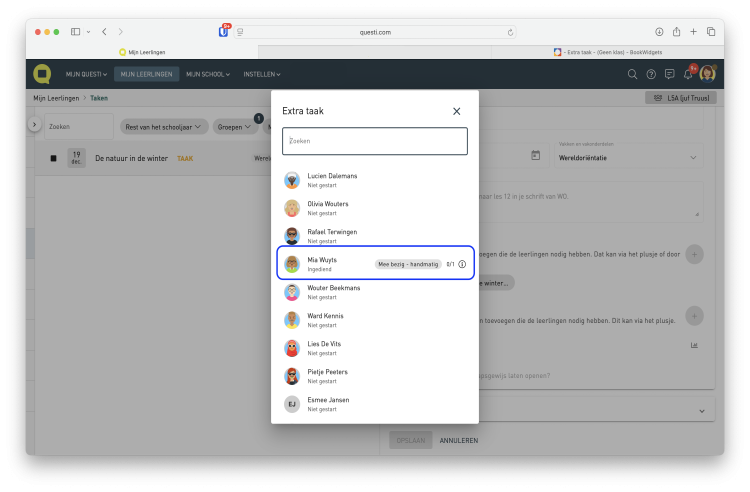This screenshot has height=492, width=750.
Task: Open the Groepen filter dropdown
Action: tap(234, 127)
